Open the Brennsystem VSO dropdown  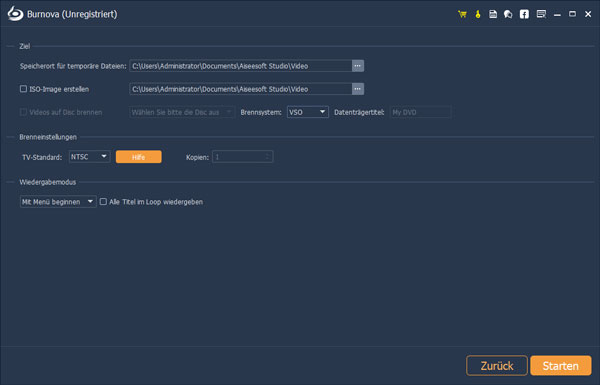pos(308,112)
